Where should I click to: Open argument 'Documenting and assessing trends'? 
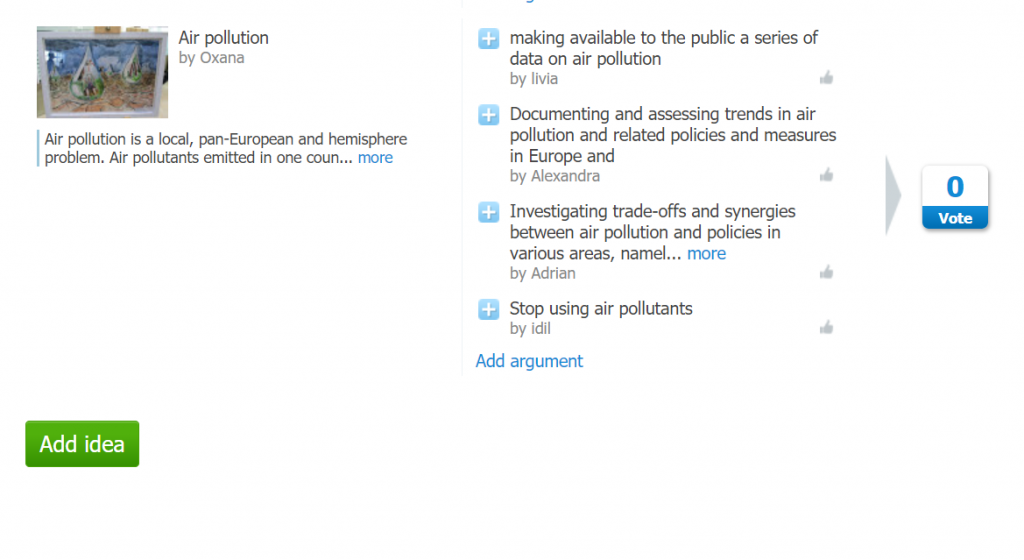672,135
